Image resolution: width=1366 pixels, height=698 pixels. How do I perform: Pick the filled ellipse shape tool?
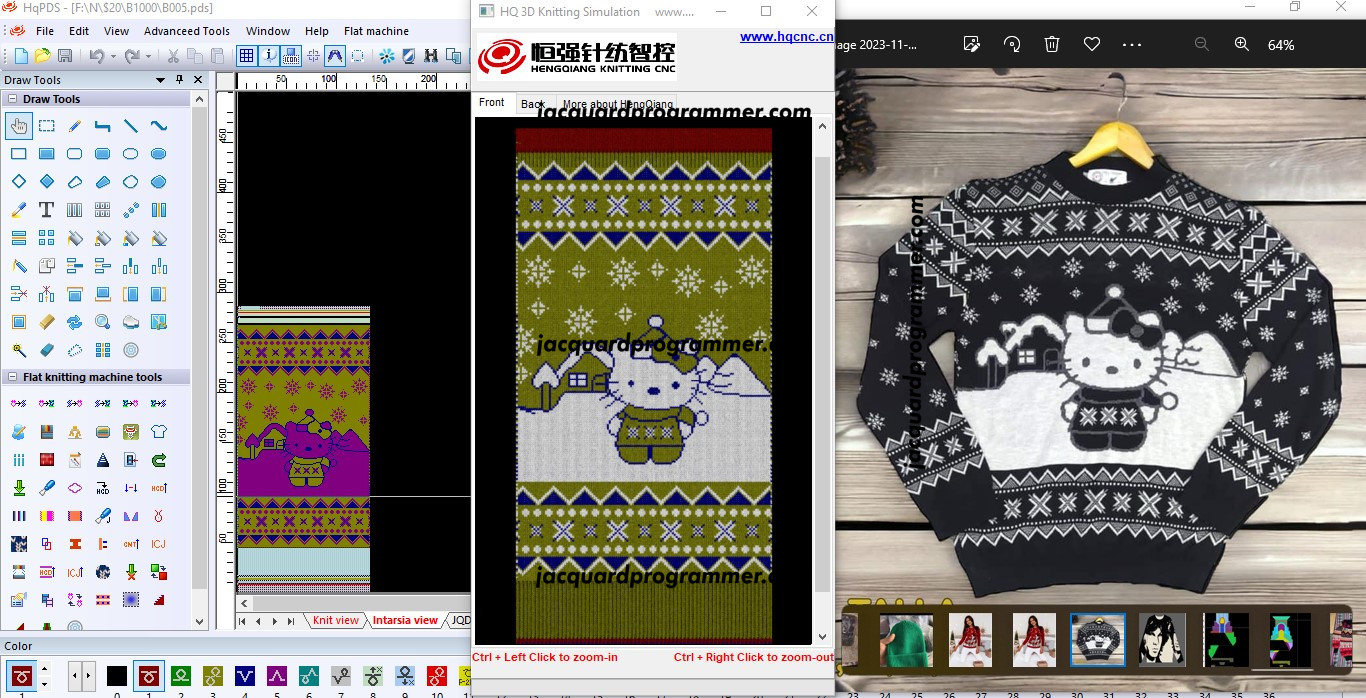pyautogui.click(x=158, y=154)
